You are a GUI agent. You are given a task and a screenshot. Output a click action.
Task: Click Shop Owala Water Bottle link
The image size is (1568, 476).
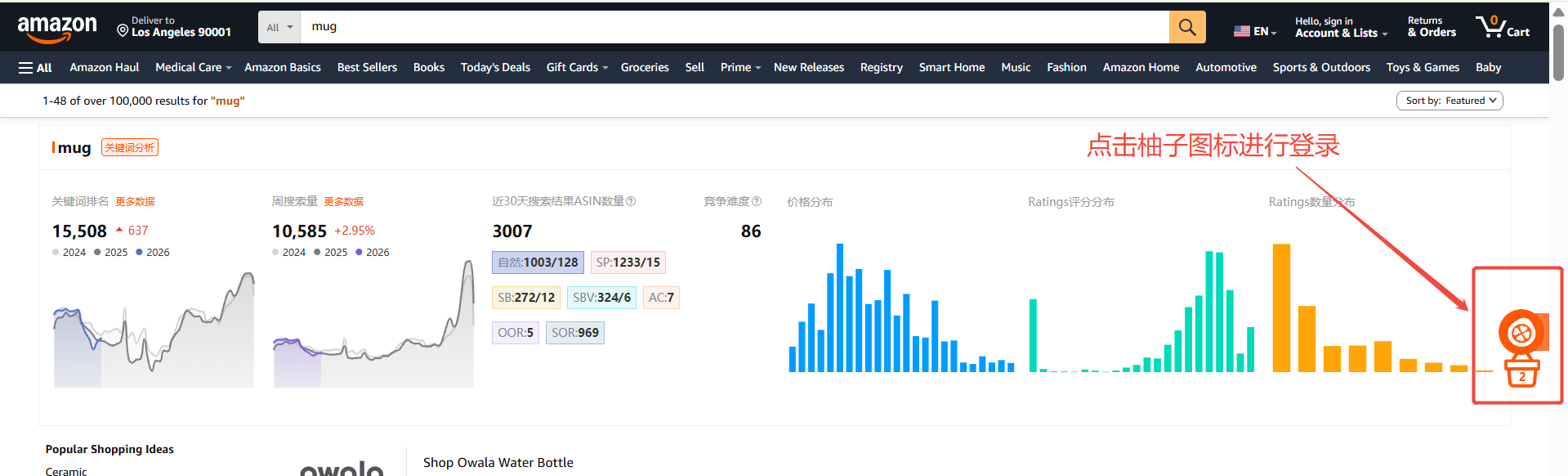point(498,462)
